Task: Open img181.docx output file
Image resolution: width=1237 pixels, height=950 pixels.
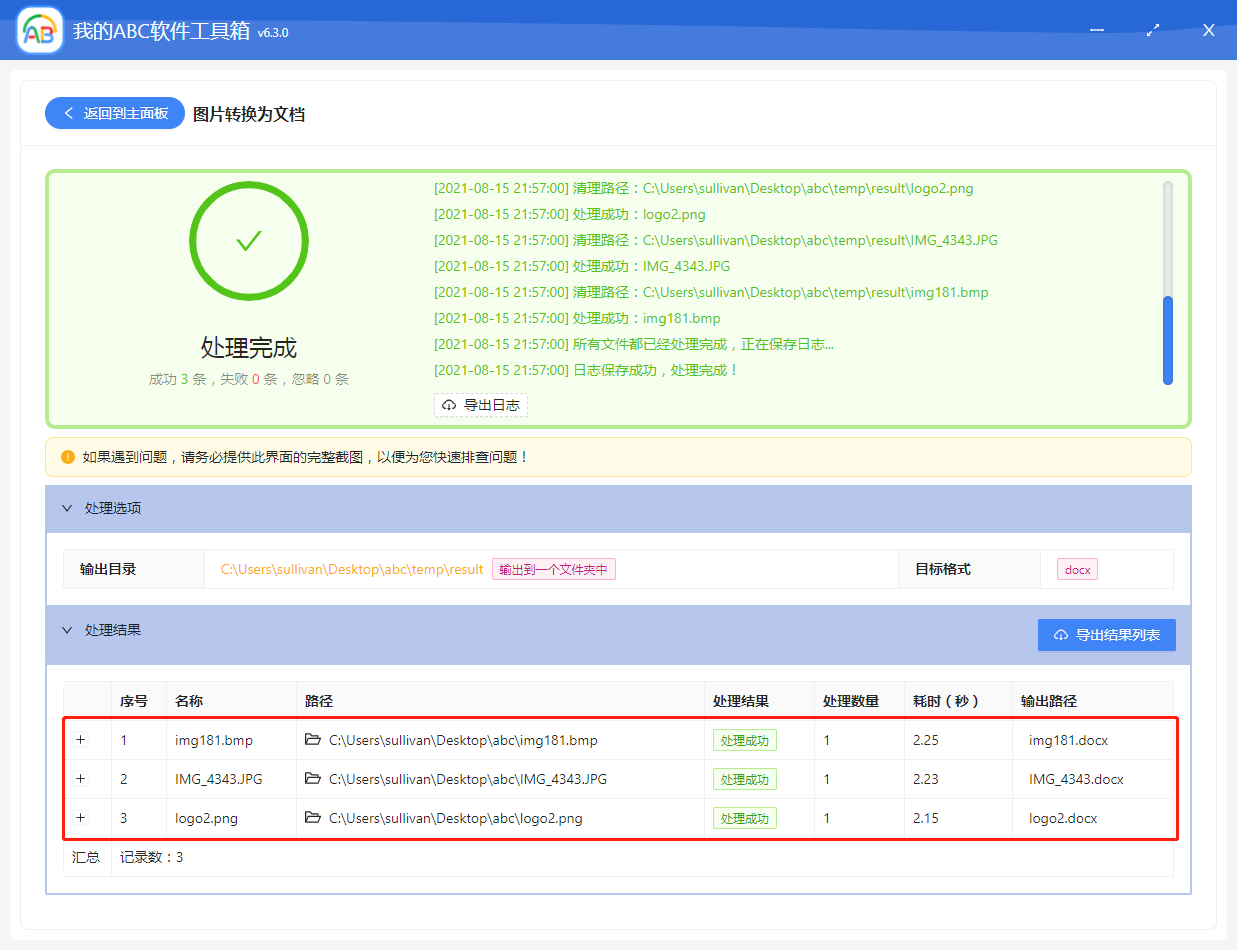Action: pos(1068,741)
